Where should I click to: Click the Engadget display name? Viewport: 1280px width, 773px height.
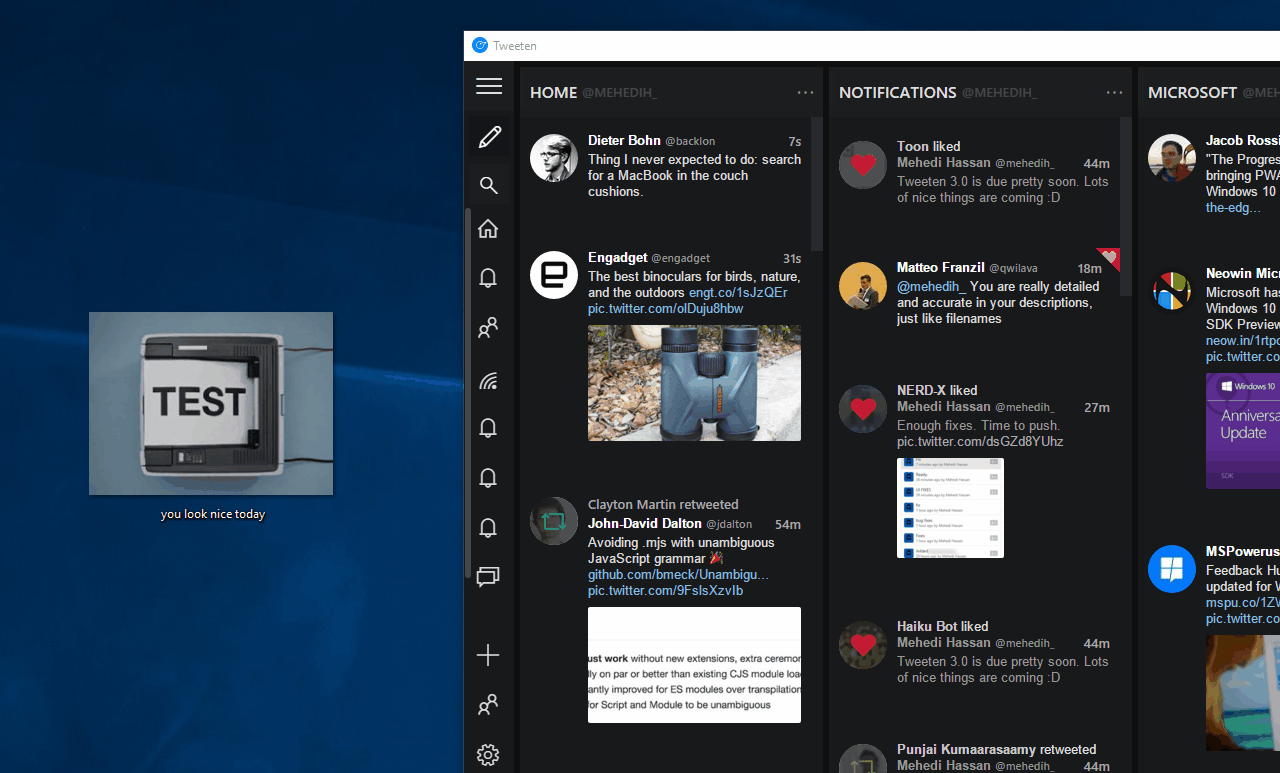pos(618,258)
